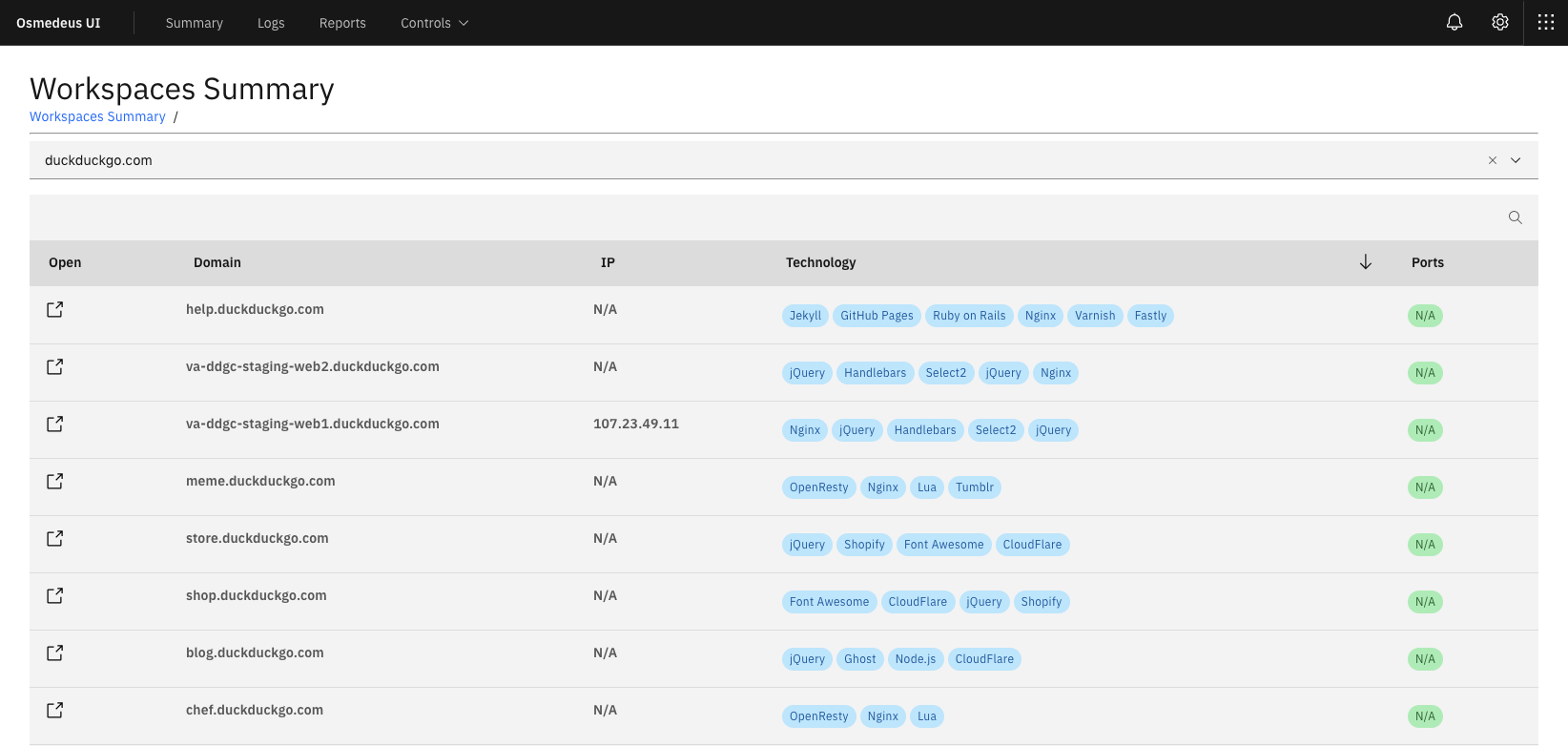Open meme.duckduckgo.com external link icon
The height and width of the screenshot is (746, 1568).
[x=55, y=481]
